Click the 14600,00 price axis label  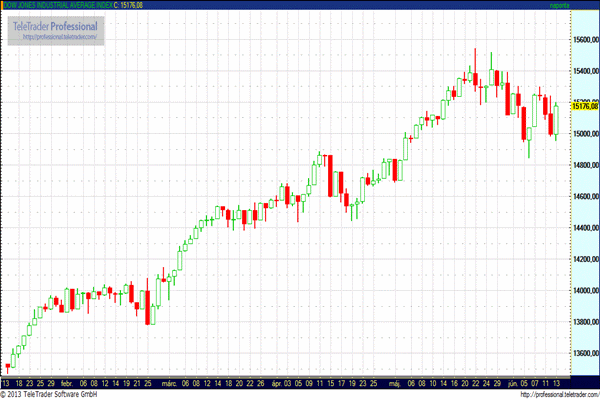[580, 197]
